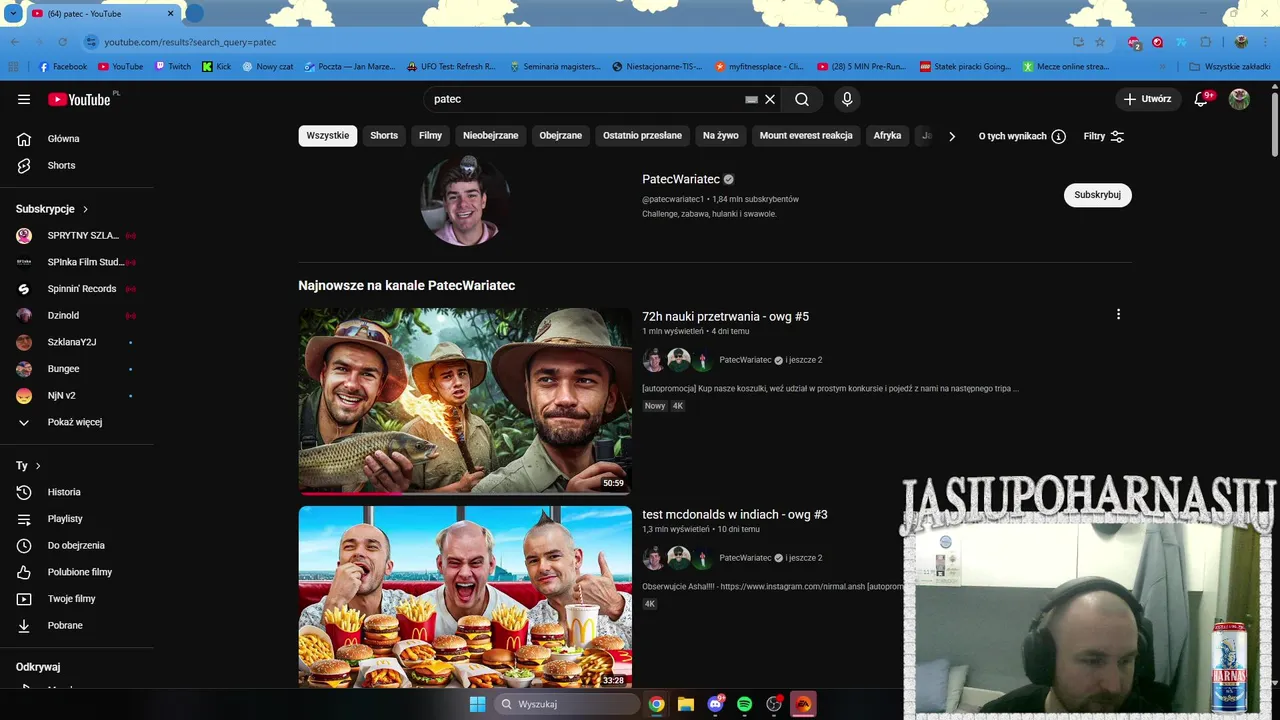Open the Facebook bookmark
Screen dimensions: 1280x720
[63, 67]
